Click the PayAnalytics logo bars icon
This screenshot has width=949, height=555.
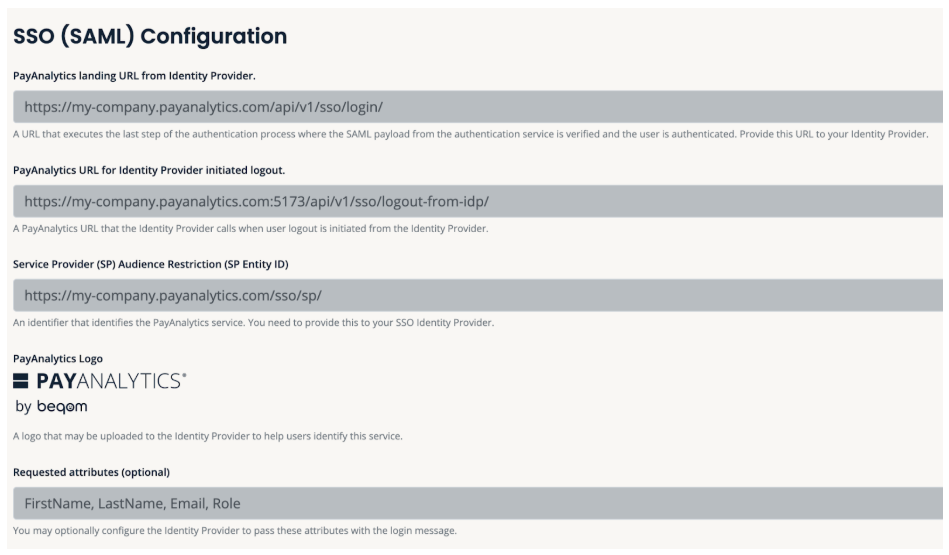(x=22, y=380)
